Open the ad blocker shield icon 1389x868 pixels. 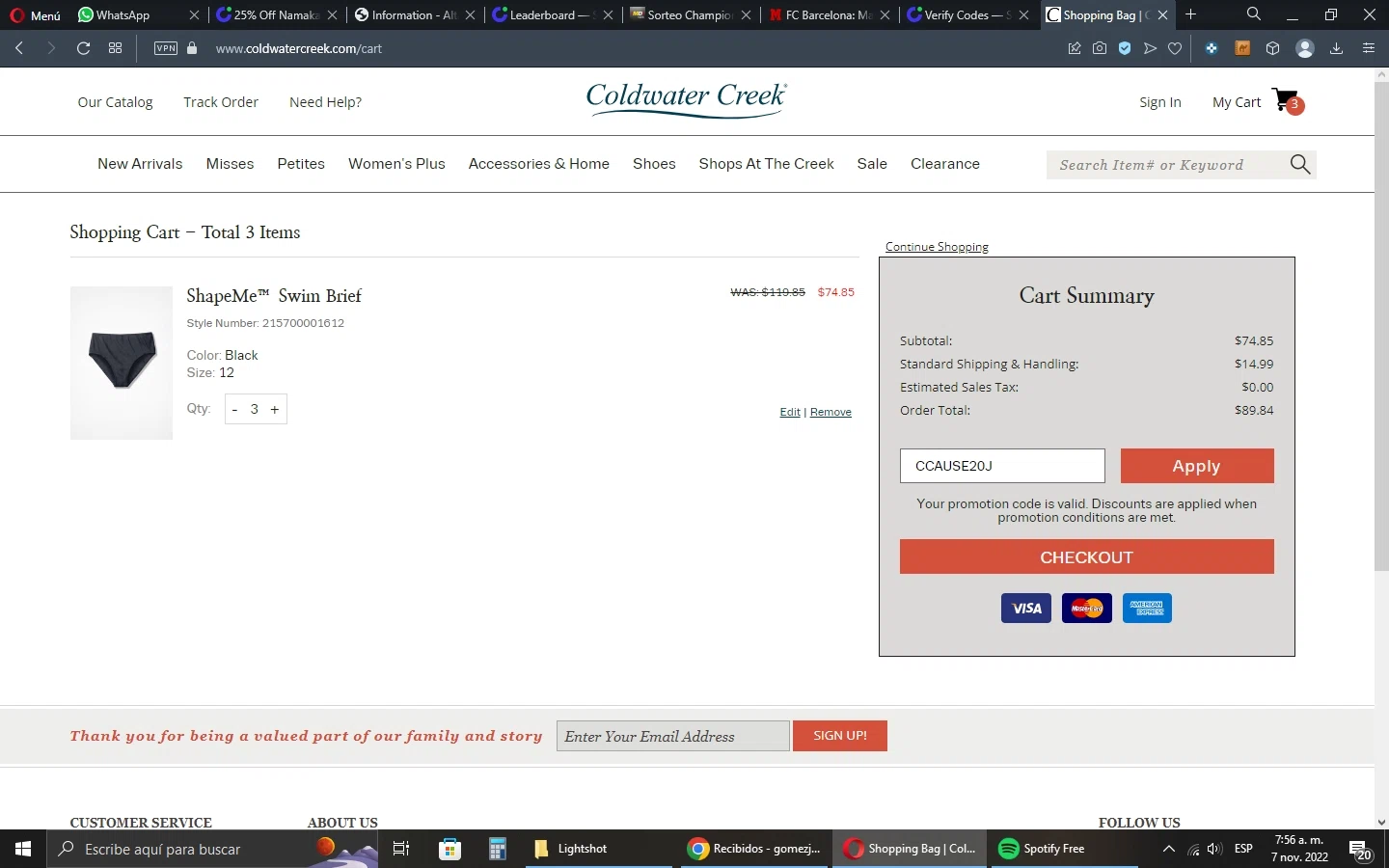coord(1125,48)
